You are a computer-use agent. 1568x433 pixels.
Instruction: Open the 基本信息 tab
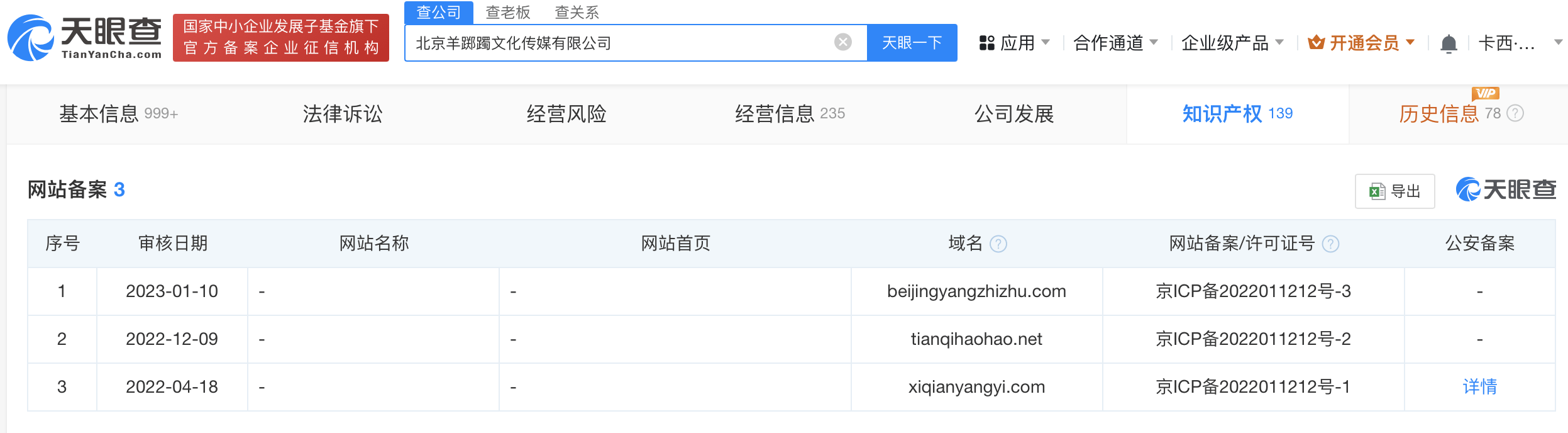[119, 114]
